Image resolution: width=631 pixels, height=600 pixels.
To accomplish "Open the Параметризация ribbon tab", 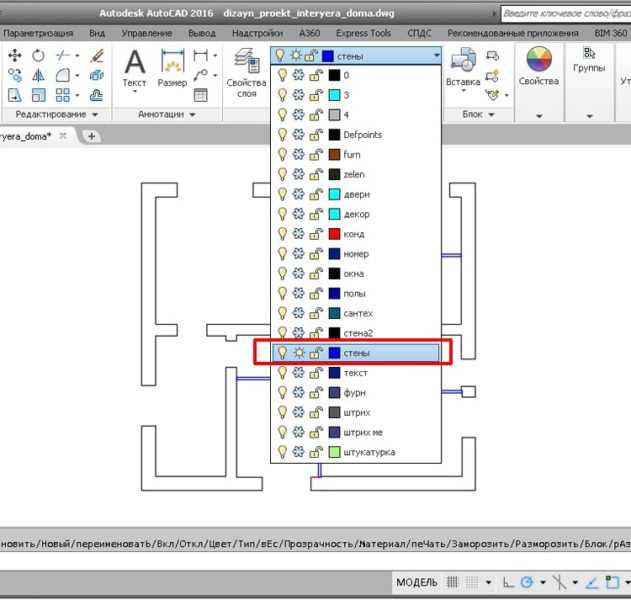I will [x=38, y=33].
